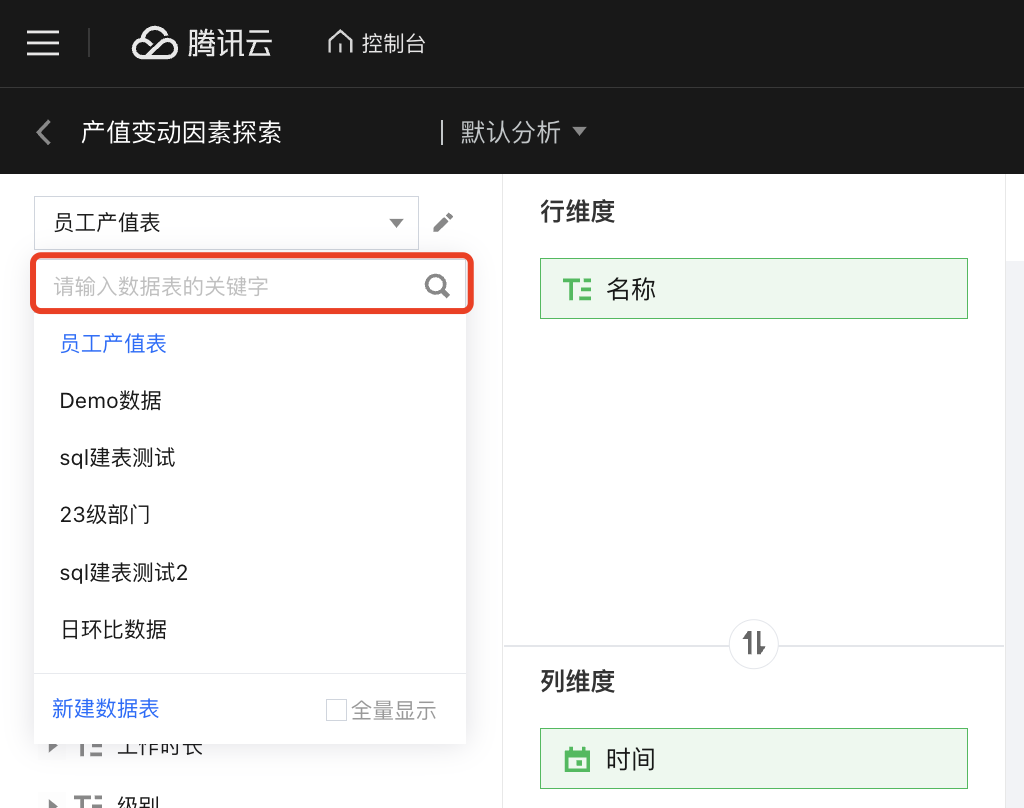Expand the 级别 field tree item
The width and height of the screenshot is (1024, 808).
[x=51, y=800]
